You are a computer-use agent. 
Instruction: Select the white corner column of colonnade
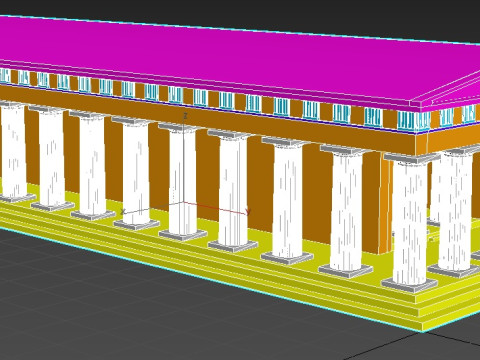point(410,222)
